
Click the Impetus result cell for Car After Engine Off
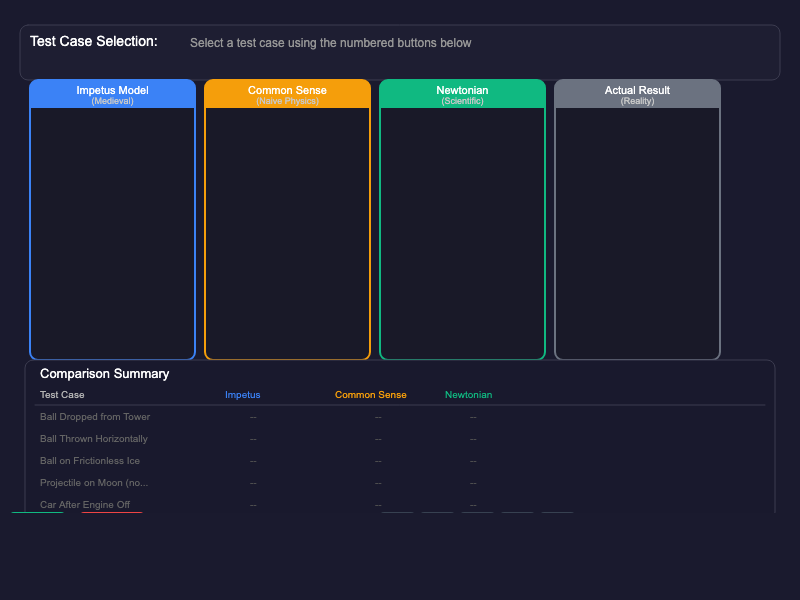tap(253, 505)
